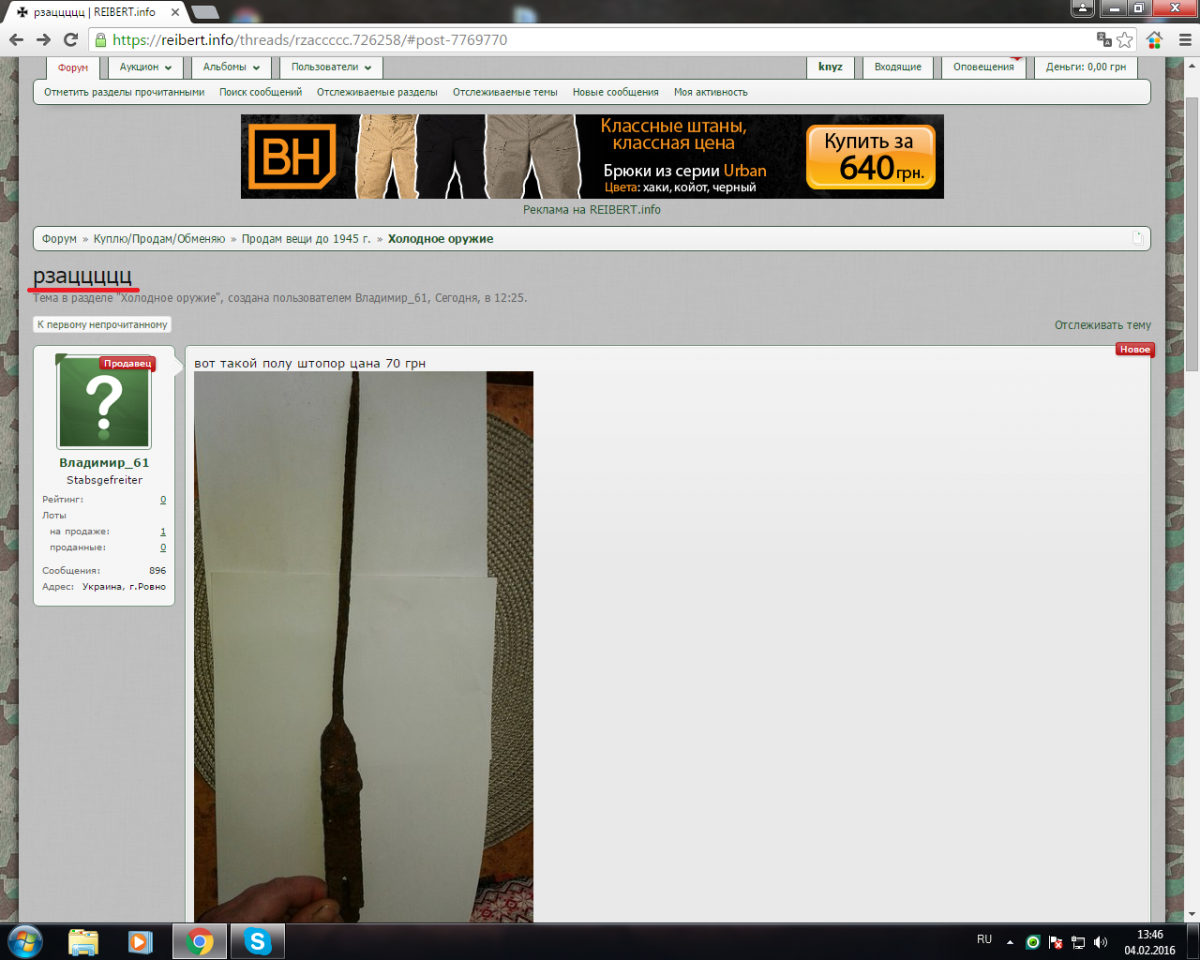1200x960 pixels.
Task: Bookmark this page with the star icon
Action: point(1125,40)
